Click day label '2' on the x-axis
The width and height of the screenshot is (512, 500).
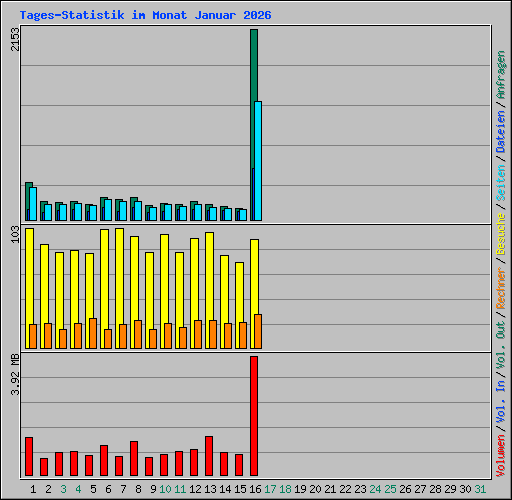[x=48, y=489]
